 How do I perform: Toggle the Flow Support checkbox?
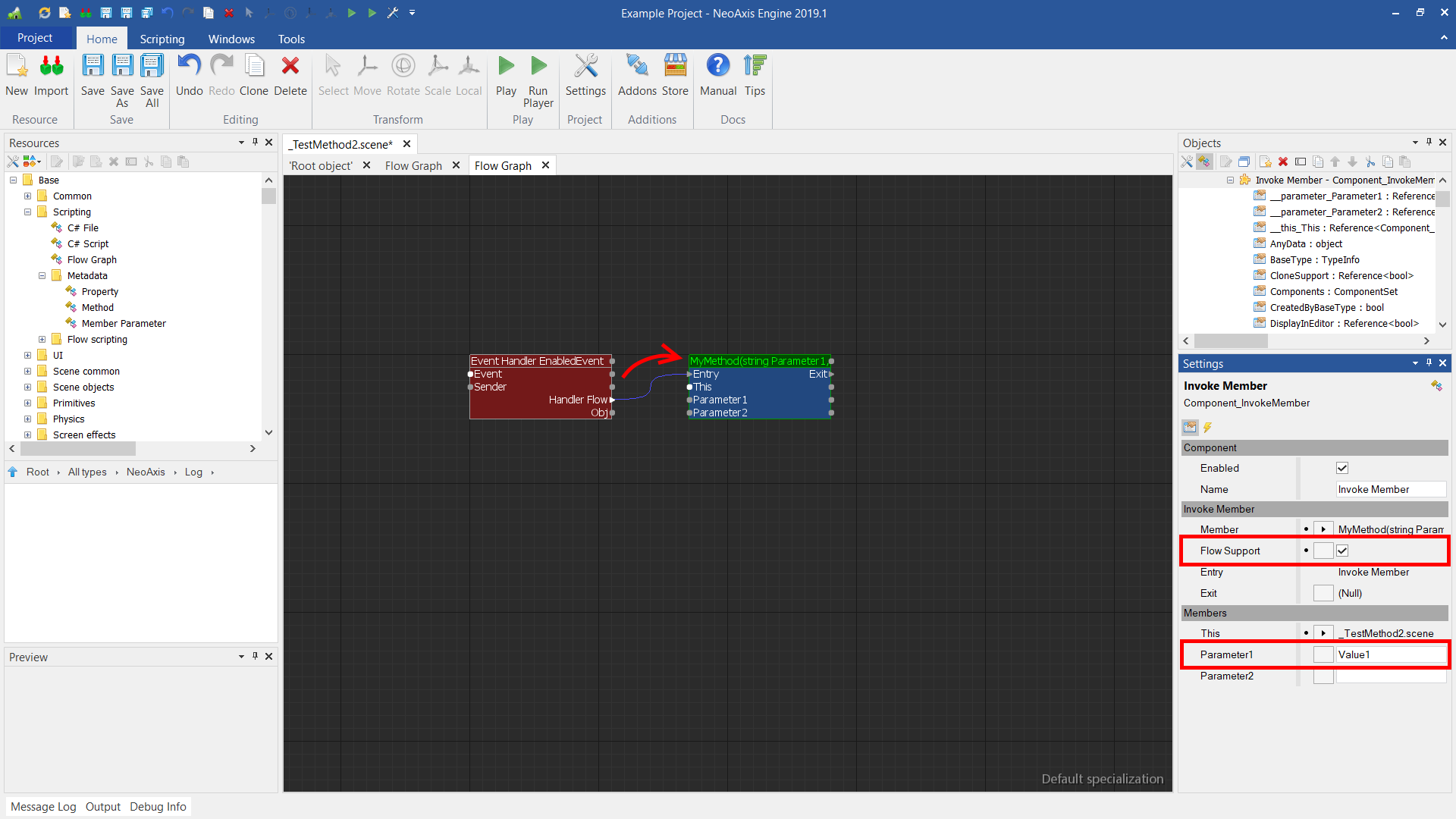[1341, 551]
